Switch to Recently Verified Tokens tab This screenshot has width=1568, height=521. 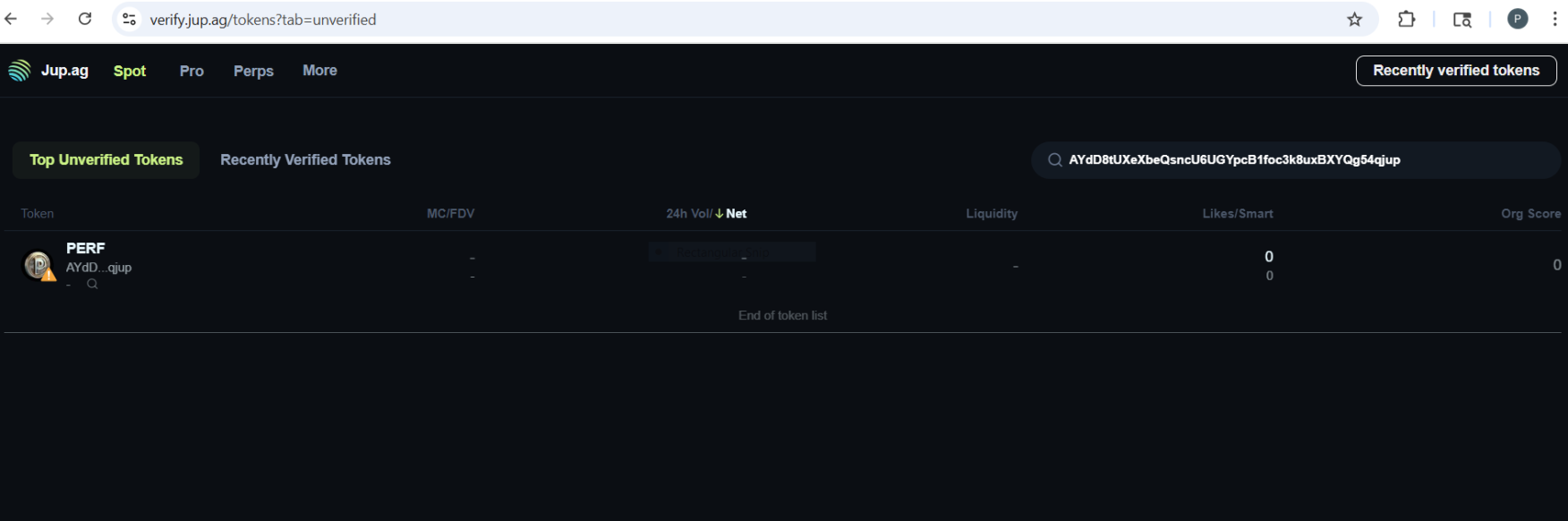[x=305, y=160]
